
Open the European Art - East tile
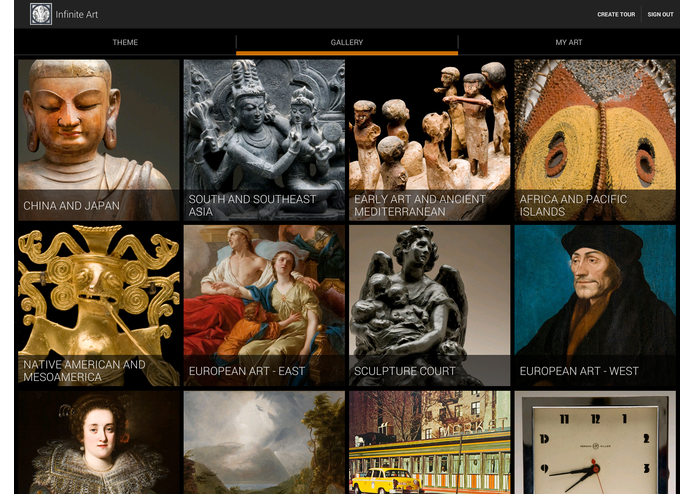tap(264, 305)
